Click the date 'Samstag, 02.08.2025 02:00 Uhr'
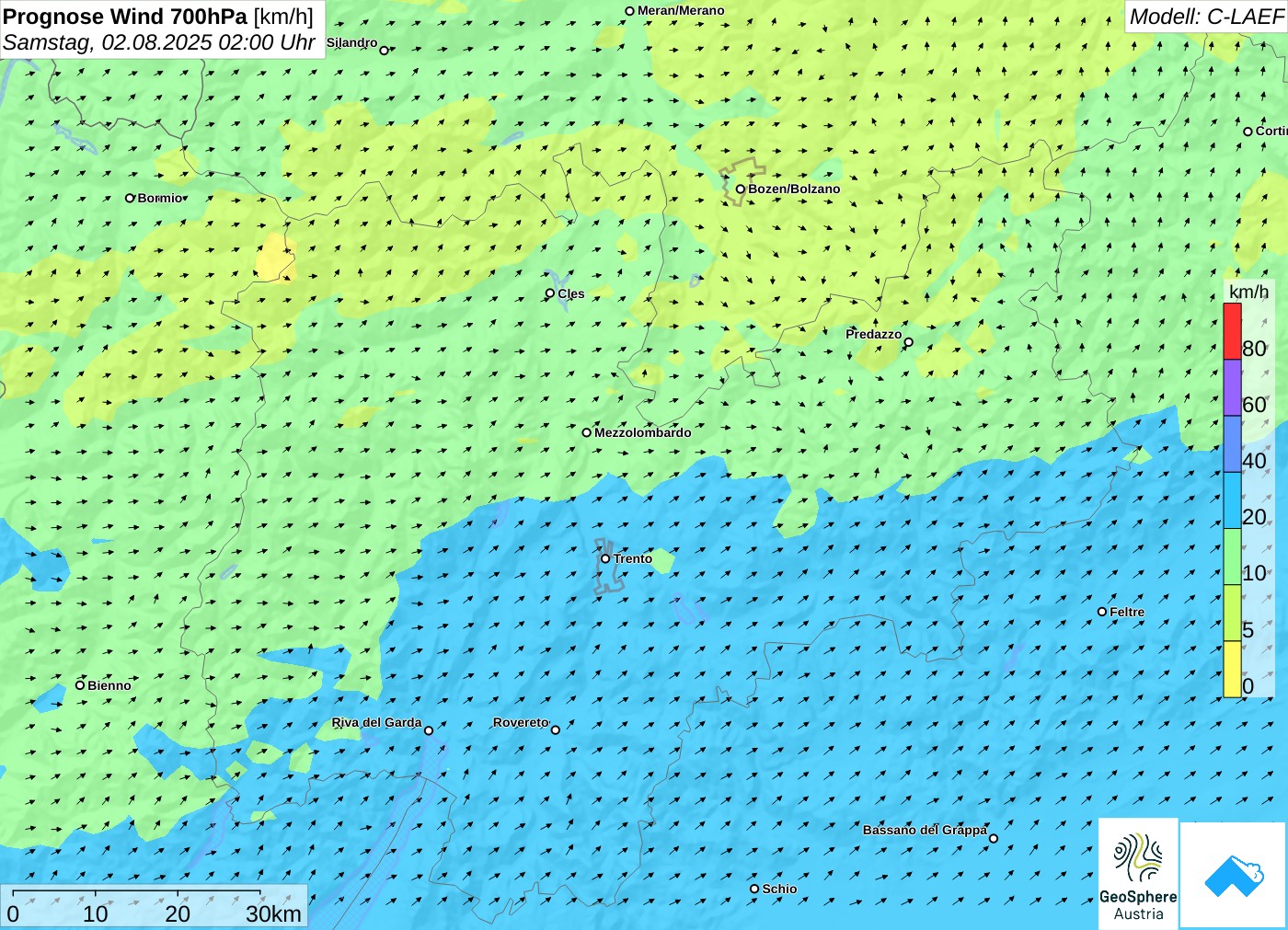 pos(159,42)
